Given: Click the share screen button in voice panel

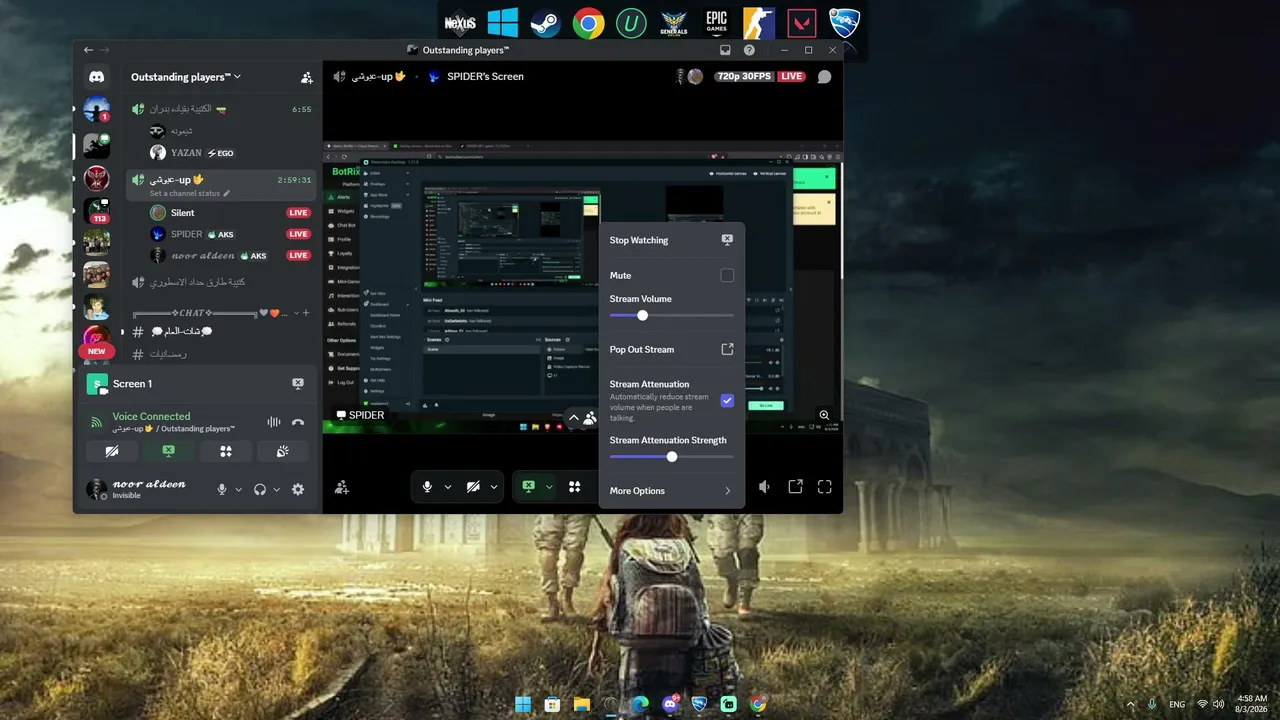Looking at the screenshot, I should (x=169, y=451).
